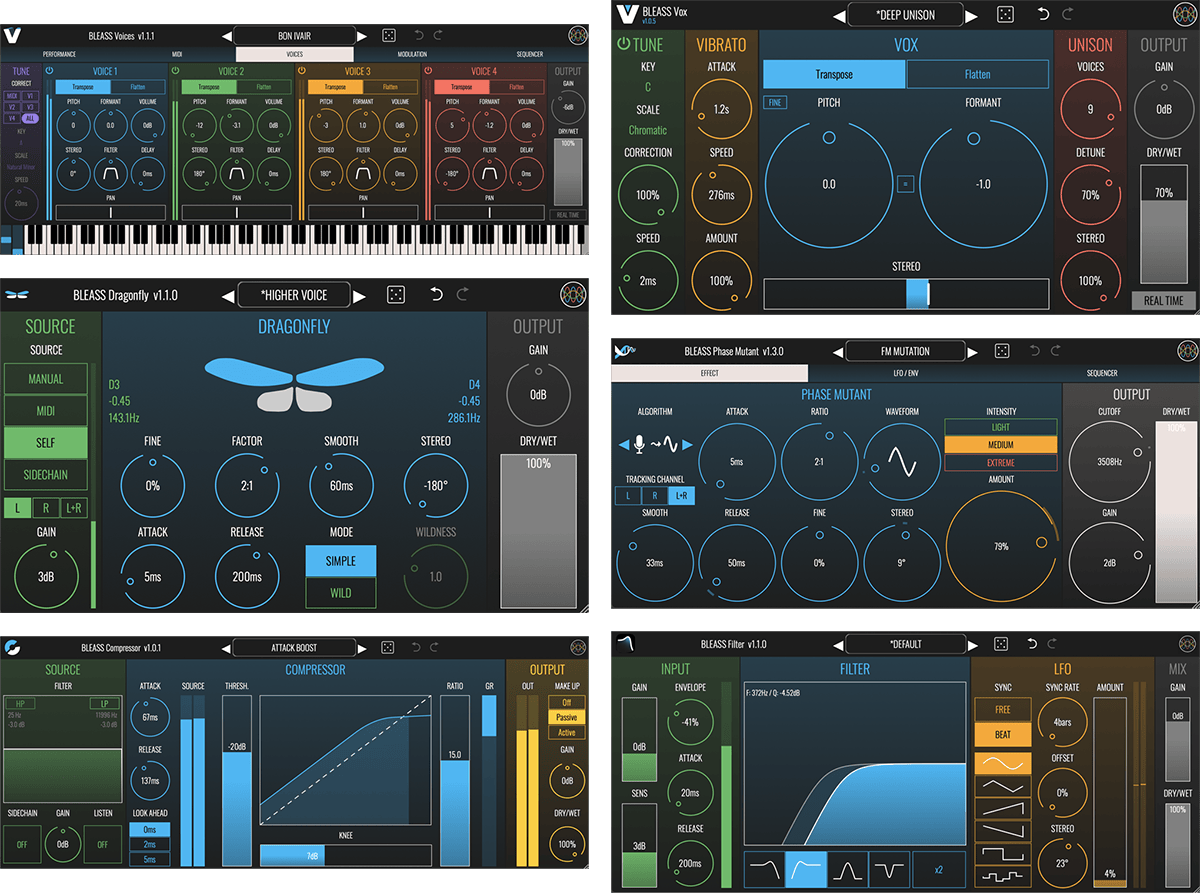Image resolution: width=1200 pixels, height=893 pixels.
Task: Open DEFAULT preset menu in BLEASS Filter
Action: point(905,644)
